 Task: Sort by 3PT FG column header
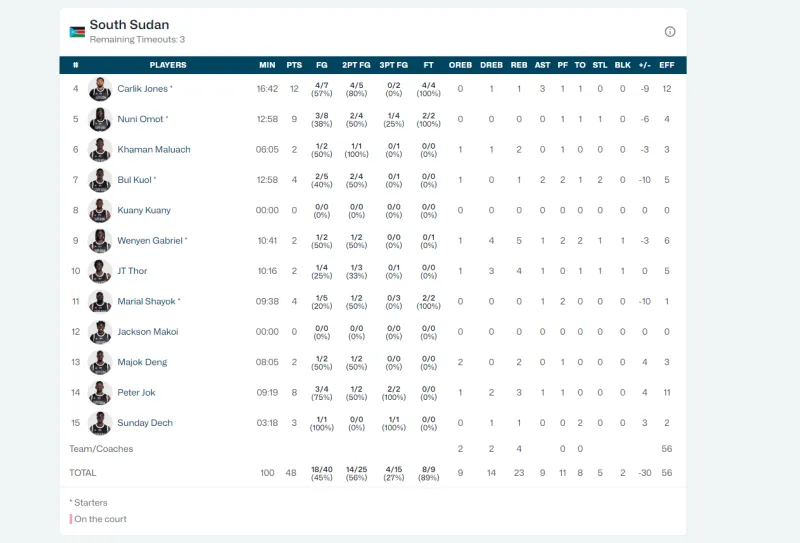[x=393, y=65]
